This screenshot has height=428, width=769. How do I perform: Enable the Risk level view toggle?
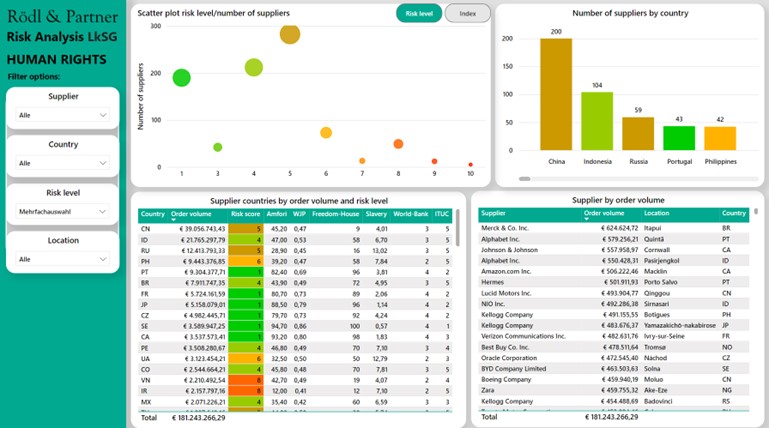point(418,13)
